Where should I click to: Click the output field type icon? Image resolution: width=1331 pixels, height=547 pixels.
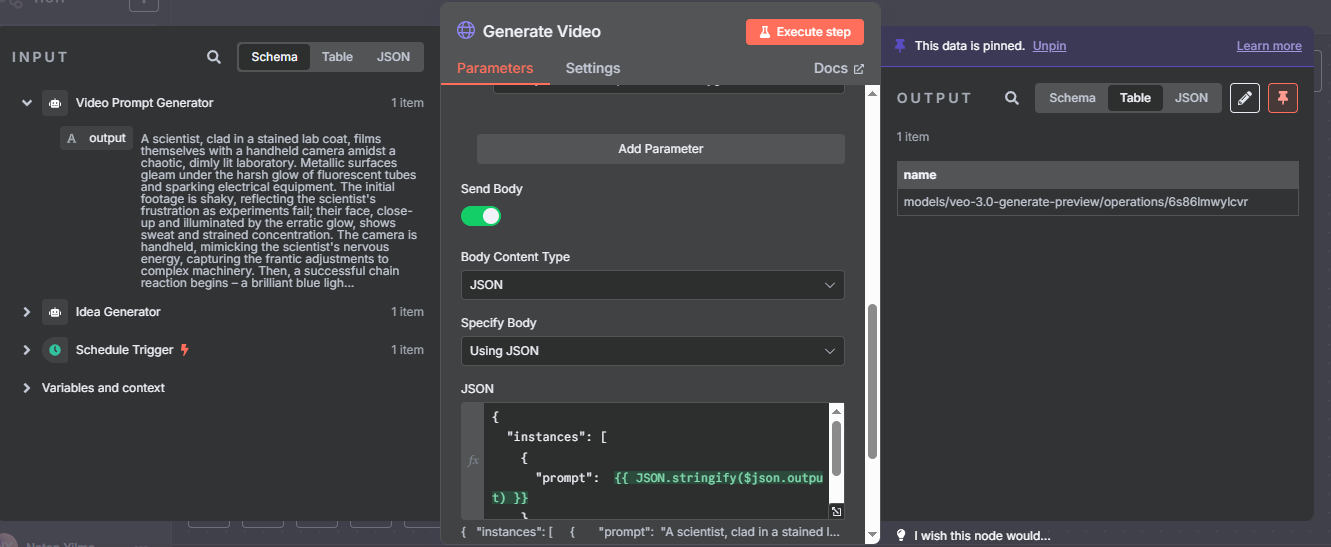point(71,139)
